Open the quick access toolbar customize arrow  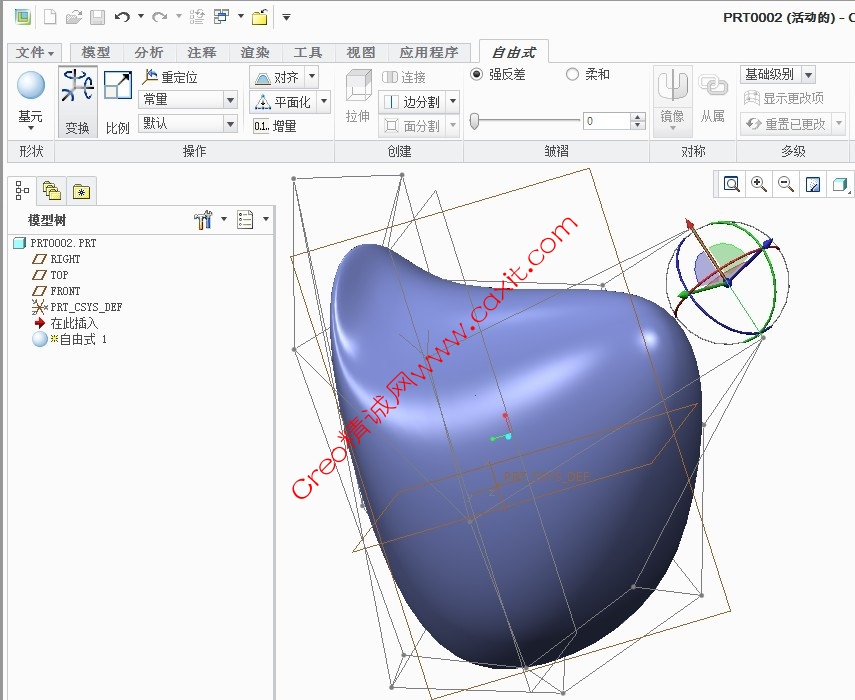(286, 17)
